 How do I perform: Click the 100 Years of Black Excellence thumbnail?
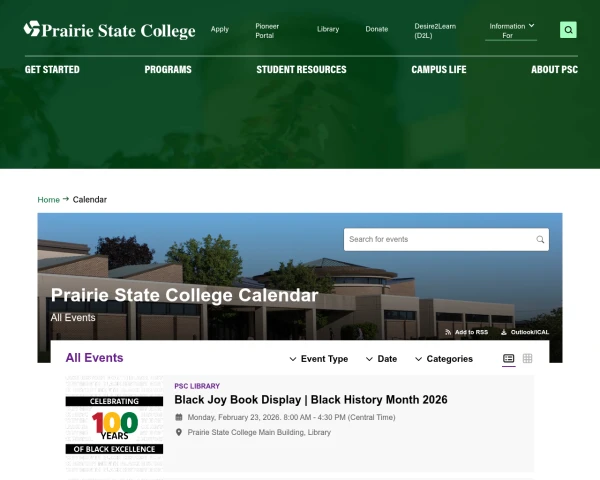tap(114, 424)
